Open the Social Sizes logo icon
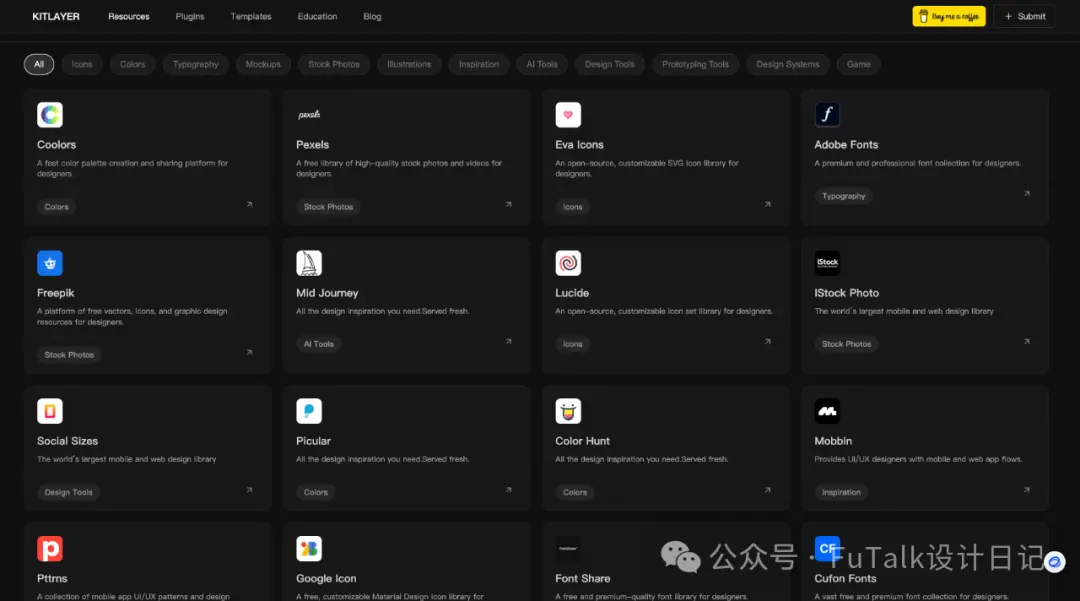 point(50,411)
